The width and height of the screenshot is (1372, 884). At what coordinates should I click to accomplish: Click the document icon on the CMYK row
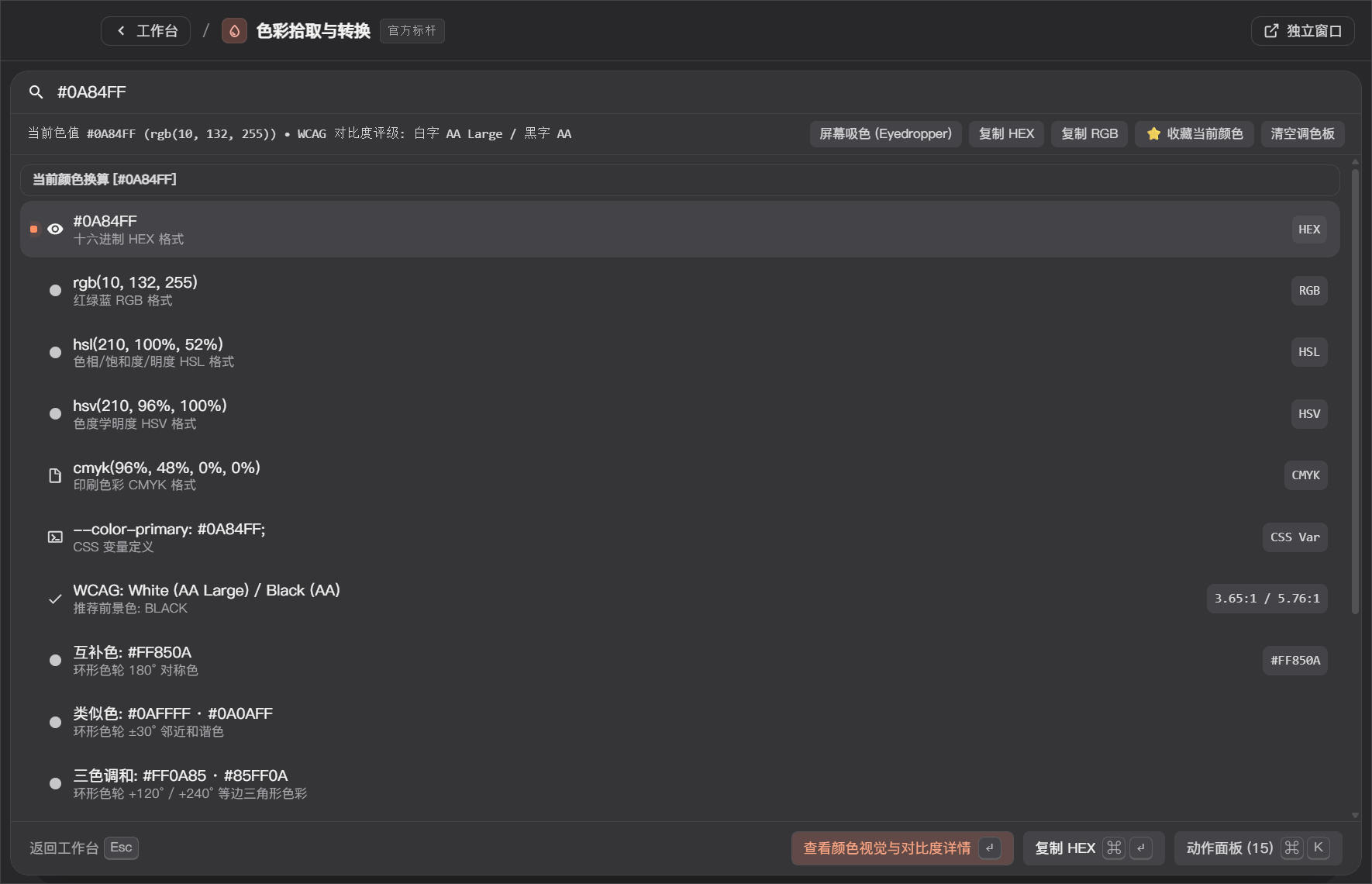click(55, 475)
